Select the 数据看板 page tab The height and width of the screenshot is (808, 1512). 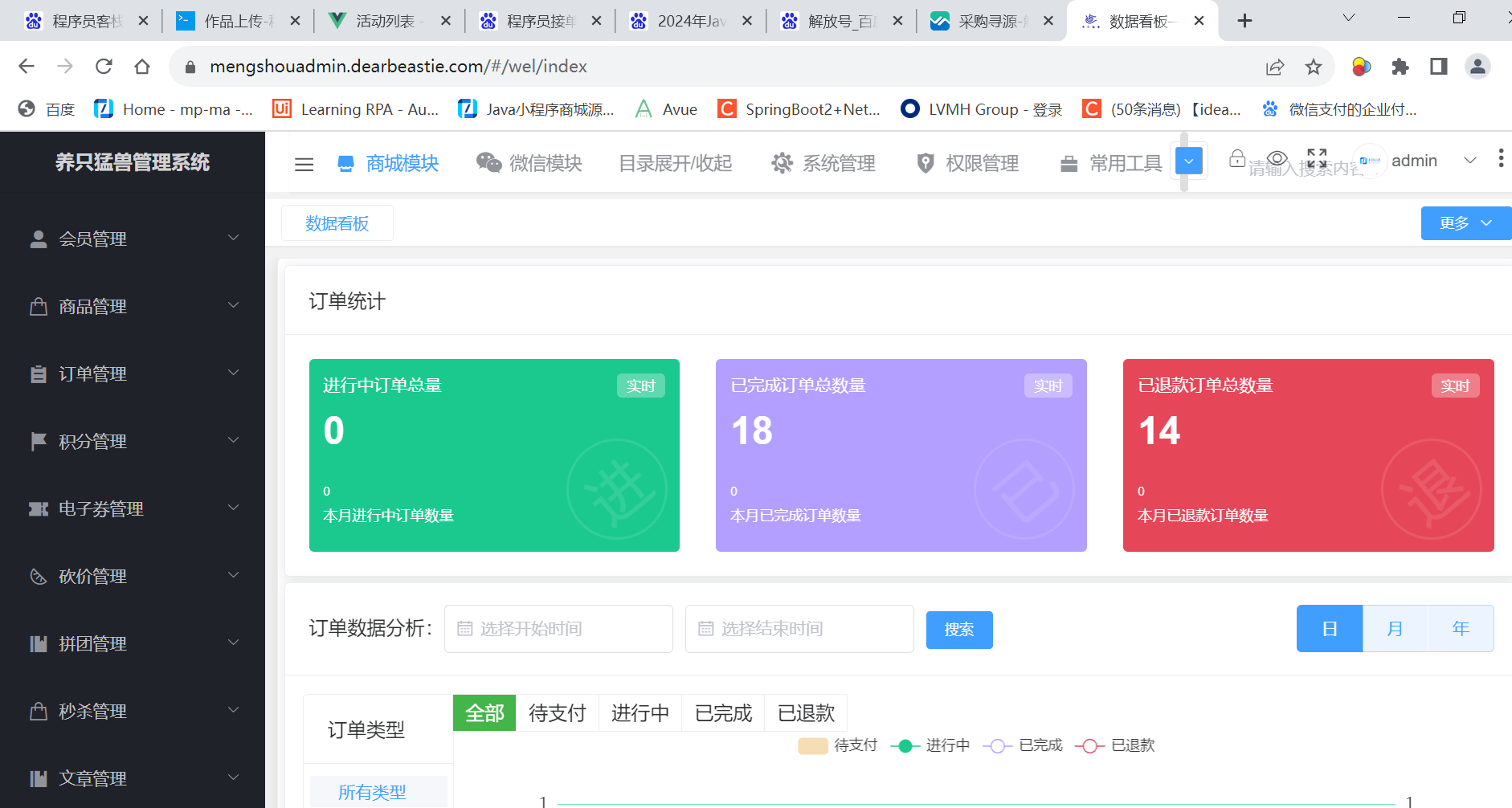[x=337, y=223]
